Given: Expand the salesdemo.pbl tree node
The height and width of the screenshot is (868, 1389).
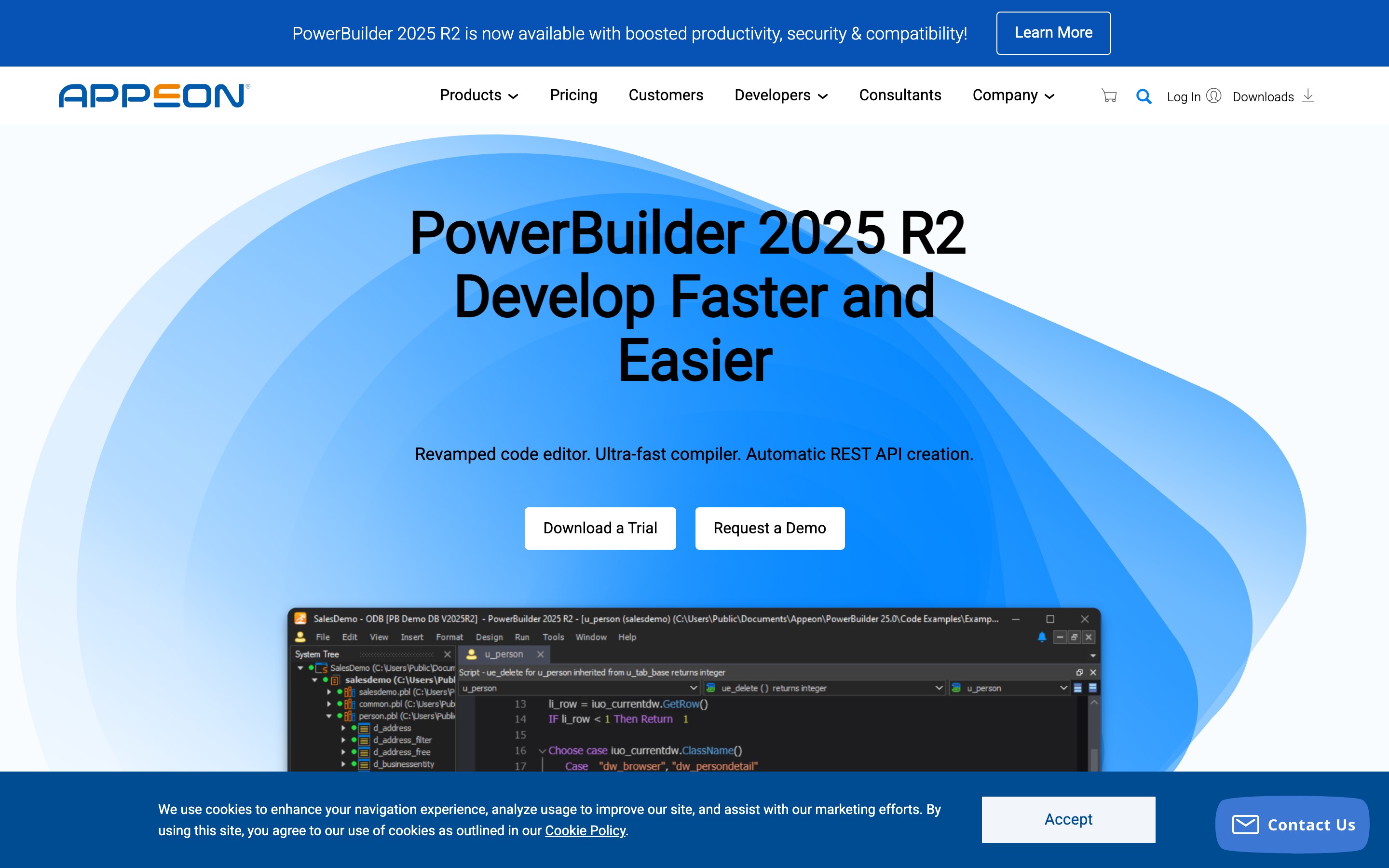Looking at the screenshot, I should 329,692.
